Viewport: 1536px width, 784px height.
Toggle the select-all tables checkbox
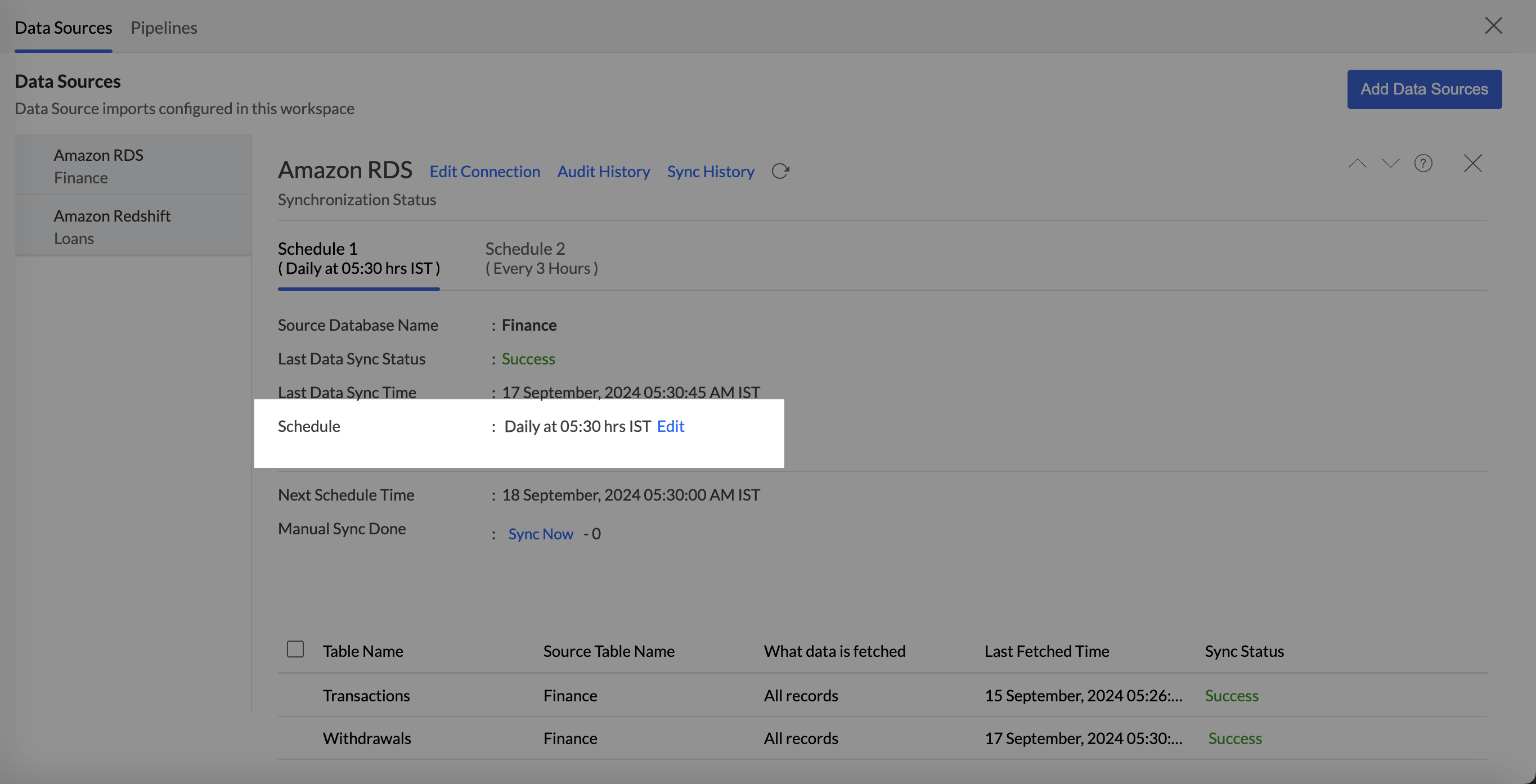click(x=295, y=648)
